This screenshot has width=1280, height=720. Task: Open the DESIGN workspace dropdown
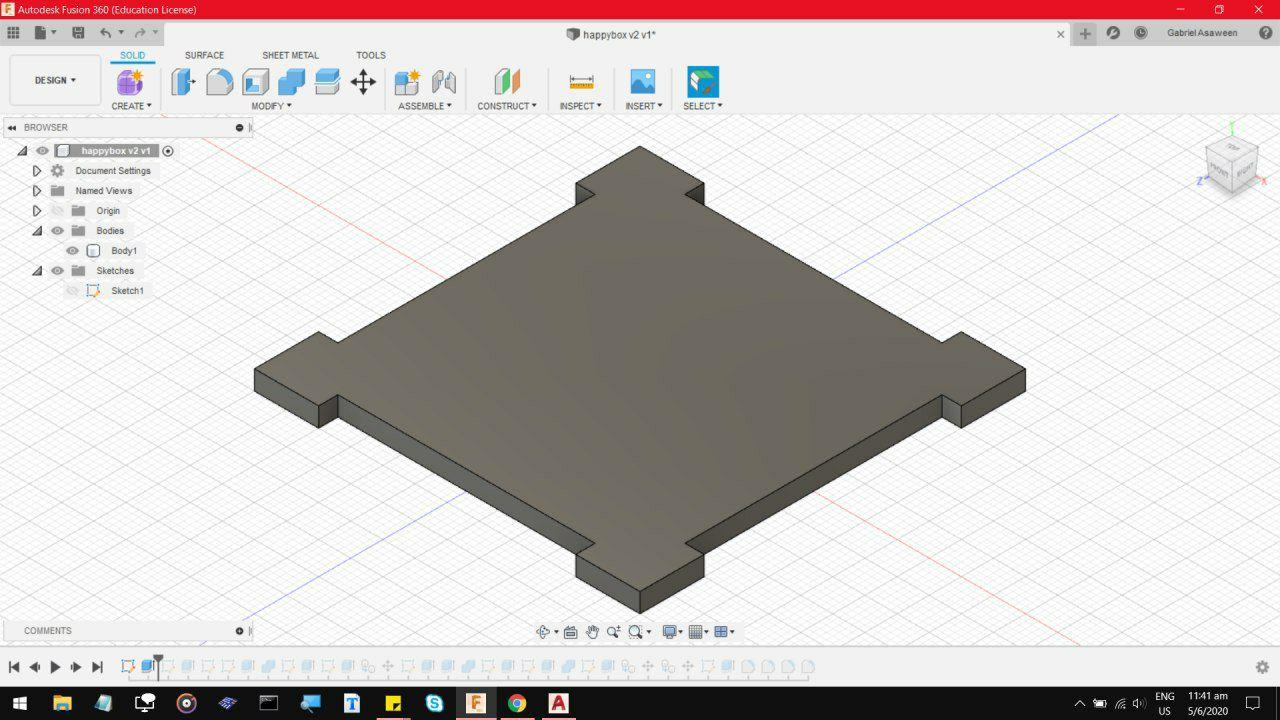55,80
